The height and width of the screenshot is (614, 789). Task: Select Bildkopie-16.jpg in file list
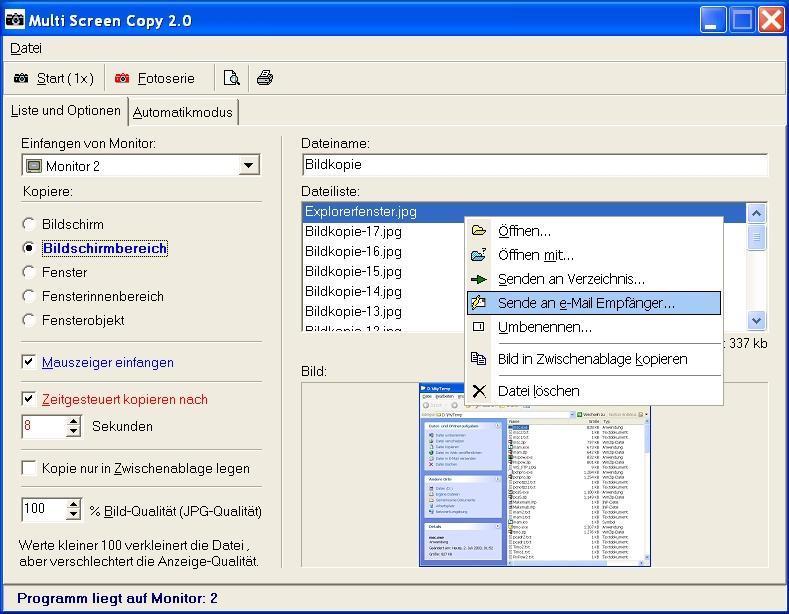click(x=353, y=252)
